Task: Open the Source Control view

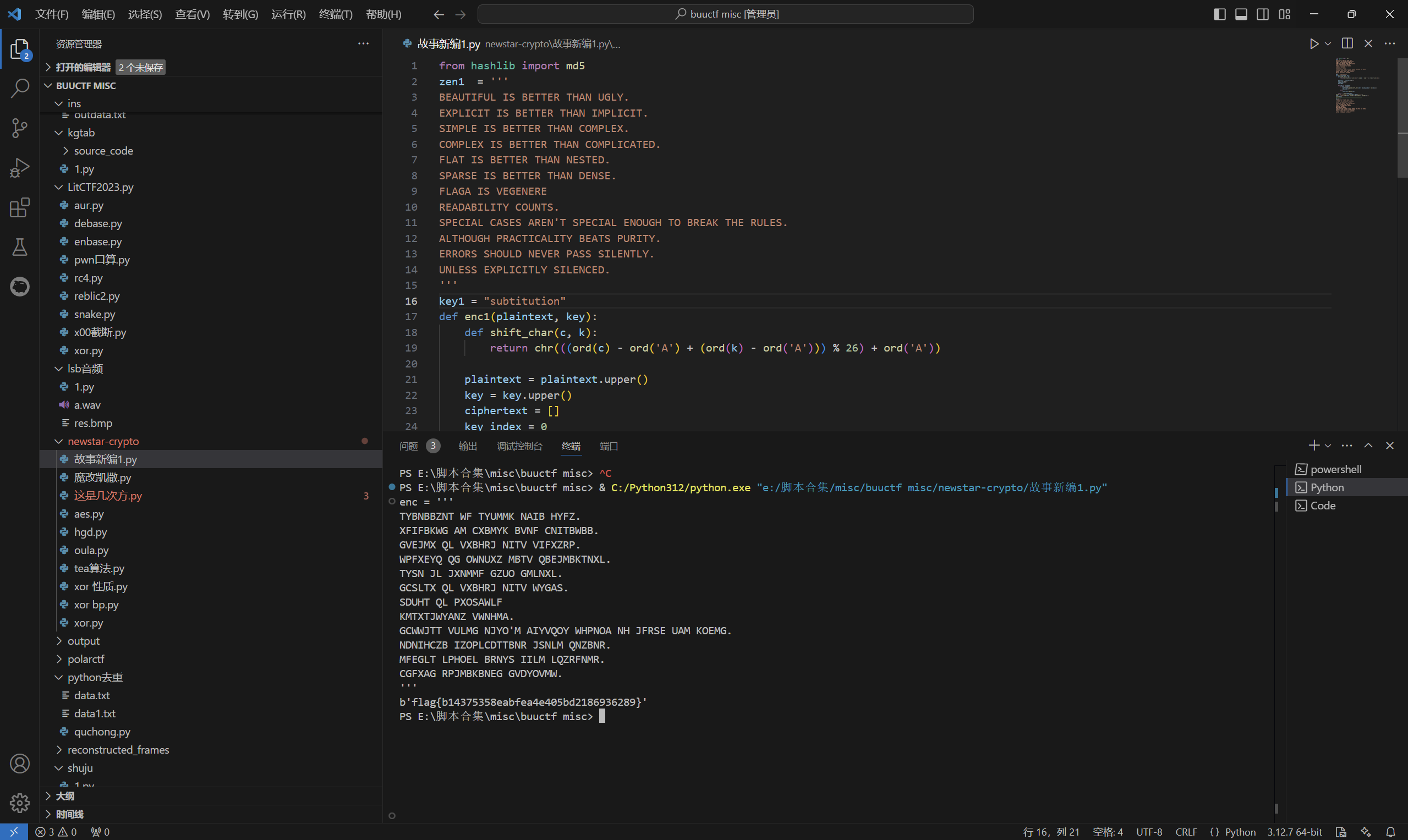Action: 20,128
